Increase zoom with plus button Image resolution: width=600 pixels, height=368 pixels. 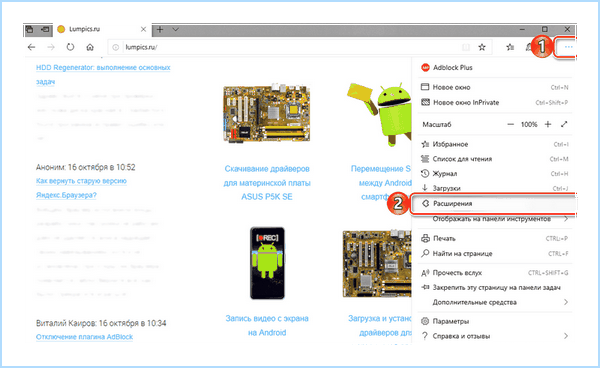tap(548, 124)
